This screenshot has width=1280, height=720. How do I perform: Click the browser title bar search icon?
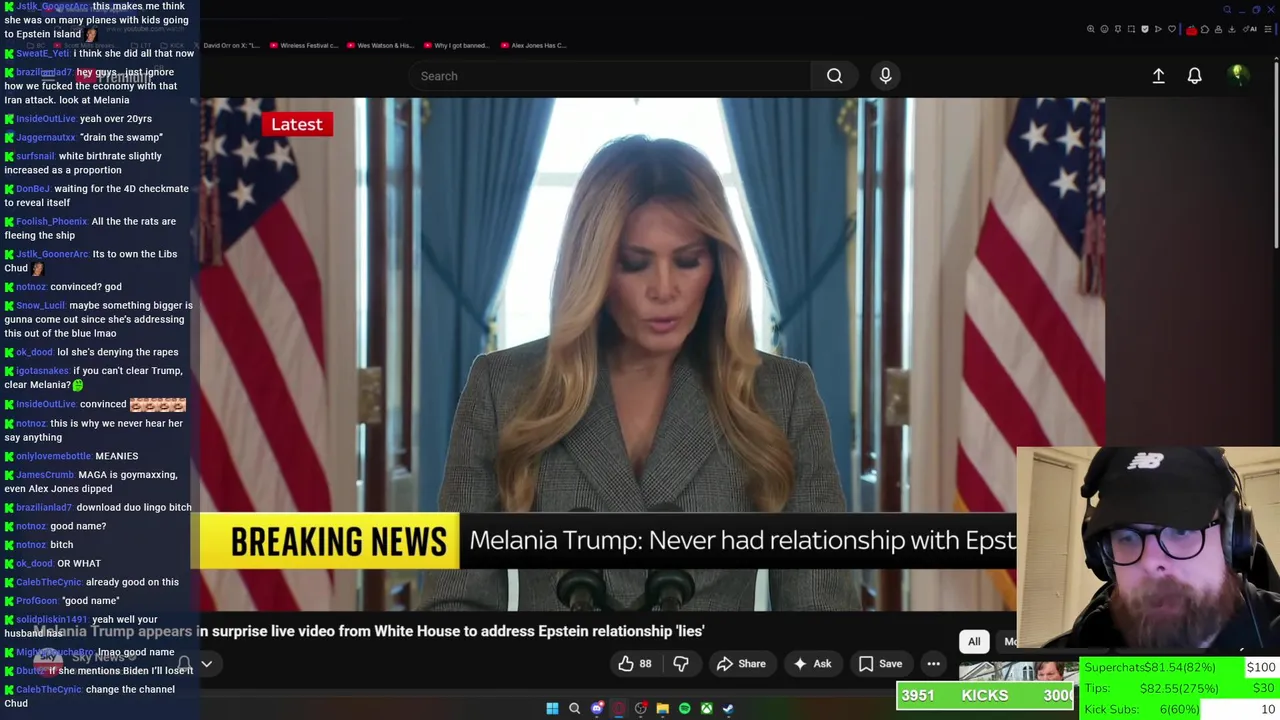1227,10
